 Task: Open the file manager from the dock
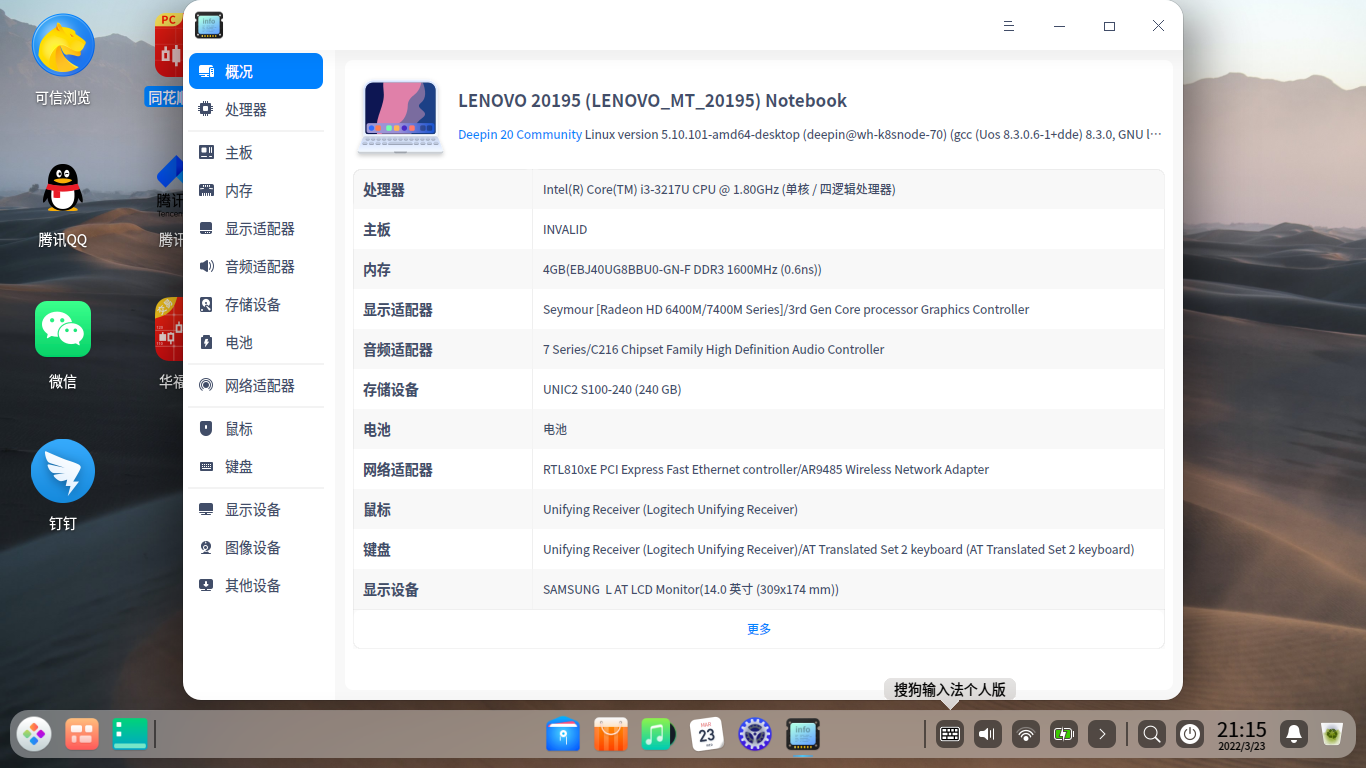point(563,734)
